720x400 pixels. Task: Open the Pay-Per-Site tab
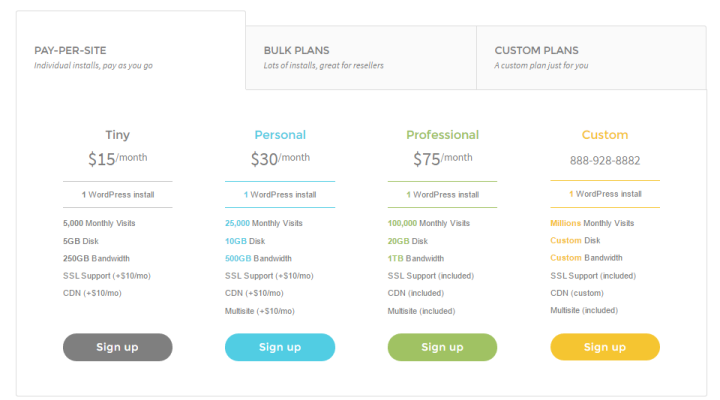(131, 51)
